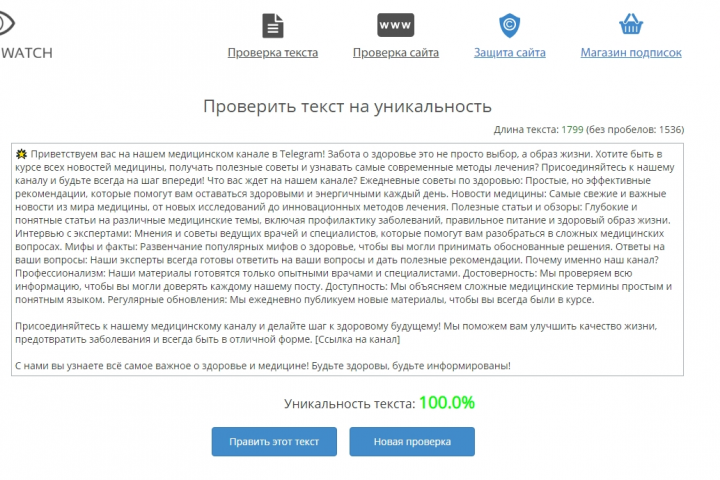Viewport: 720px width, 480px height.
Task: Open the Проверка сайта link
Action: tap(396, 53)
